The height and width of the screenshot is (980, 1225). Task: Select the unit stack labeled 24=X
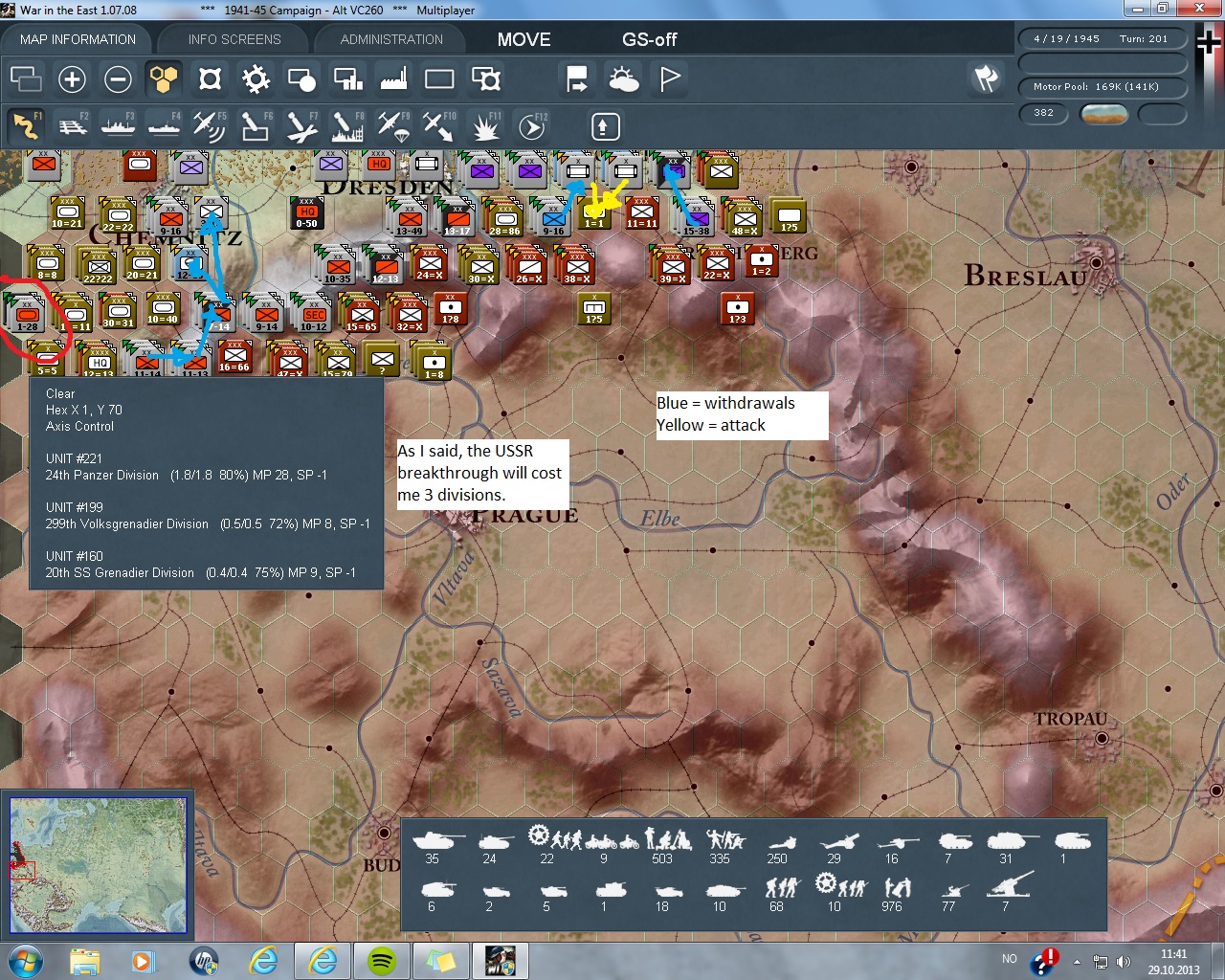[x=430, y=263]
